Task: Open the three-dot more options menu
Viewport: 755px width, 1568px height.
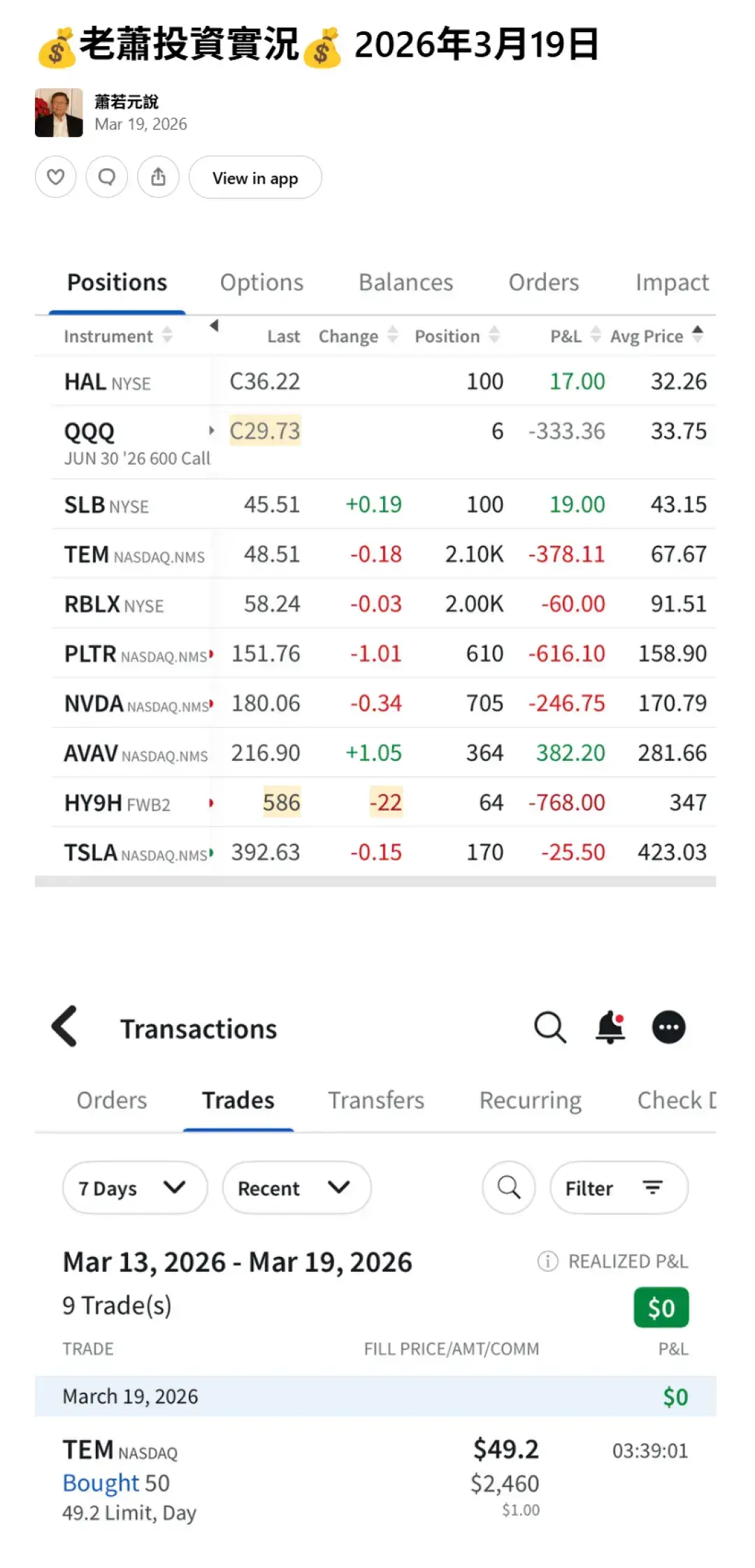Action: (x=668, y=1027)
